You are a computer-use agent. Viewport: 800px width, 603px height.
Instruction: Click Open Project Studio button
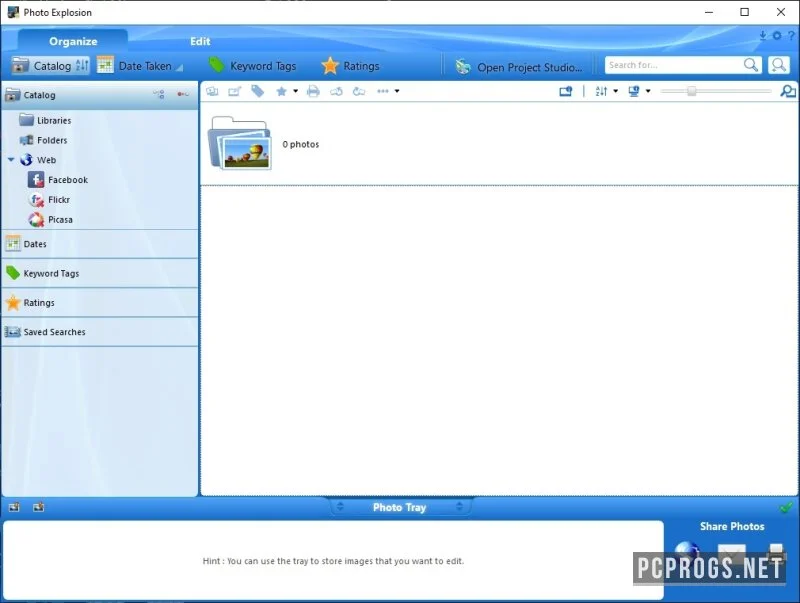click(x=519, y=67)
